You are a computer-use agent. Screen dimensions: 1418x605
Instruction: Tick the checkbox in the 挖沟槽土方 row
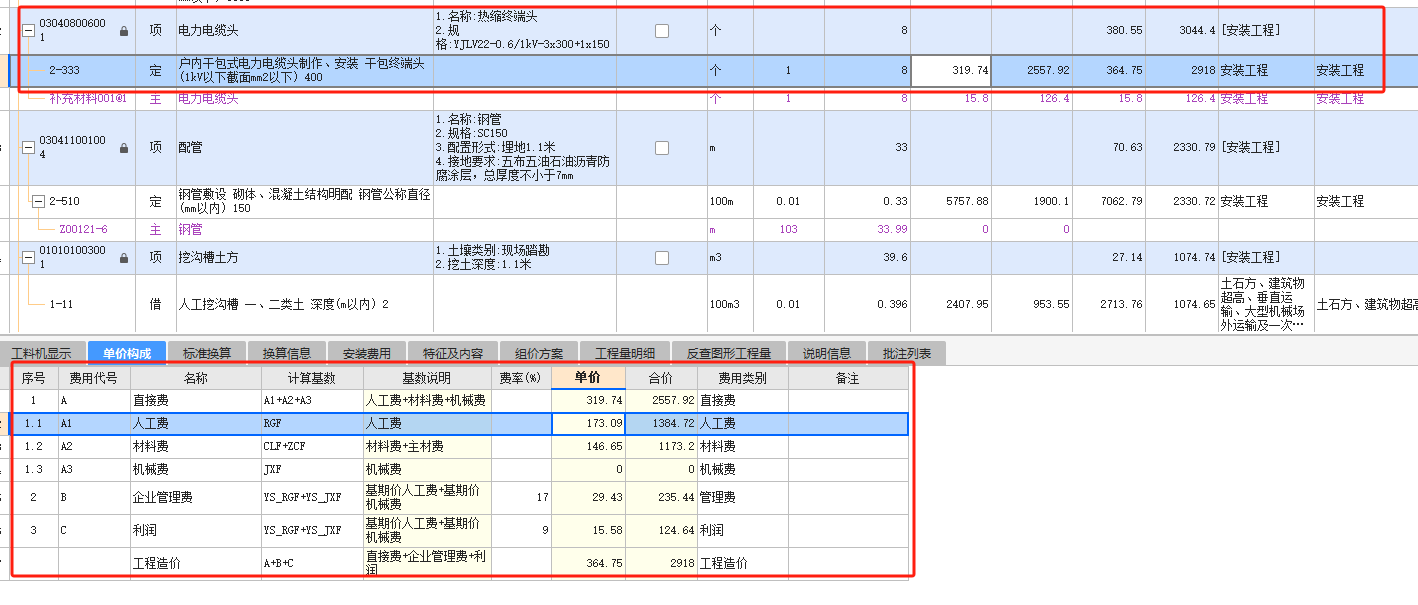[x=662, y=258]
